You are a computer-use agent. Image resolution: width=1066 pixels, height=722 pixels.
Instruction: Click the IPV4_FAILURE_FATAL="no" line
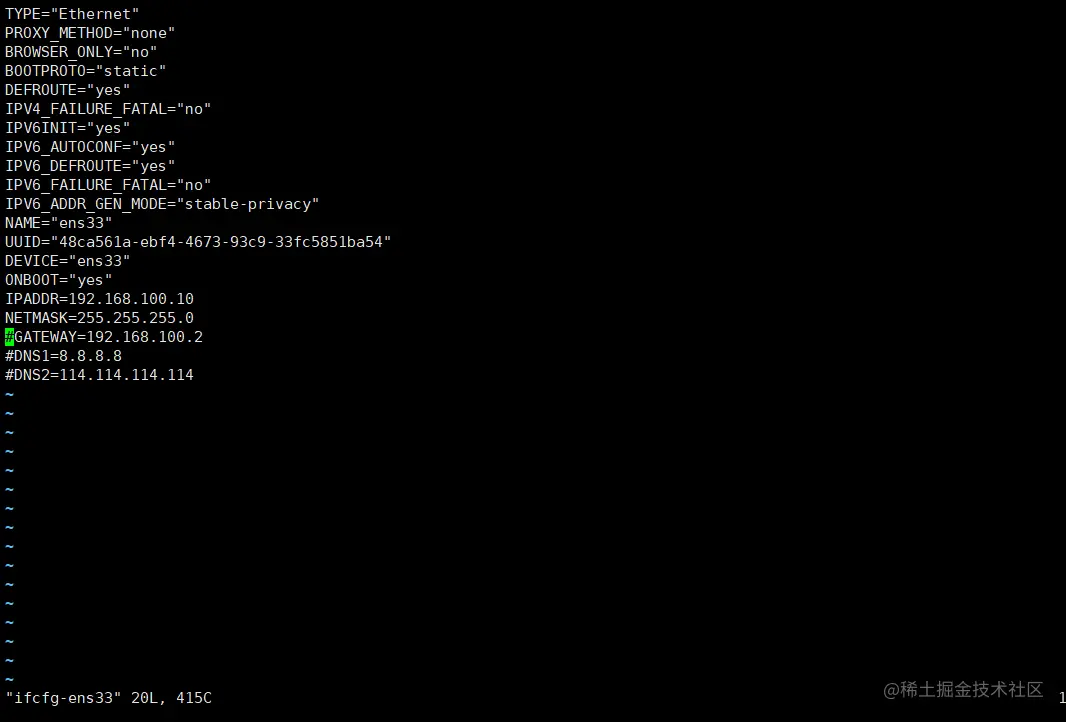[x=108, y=109]
